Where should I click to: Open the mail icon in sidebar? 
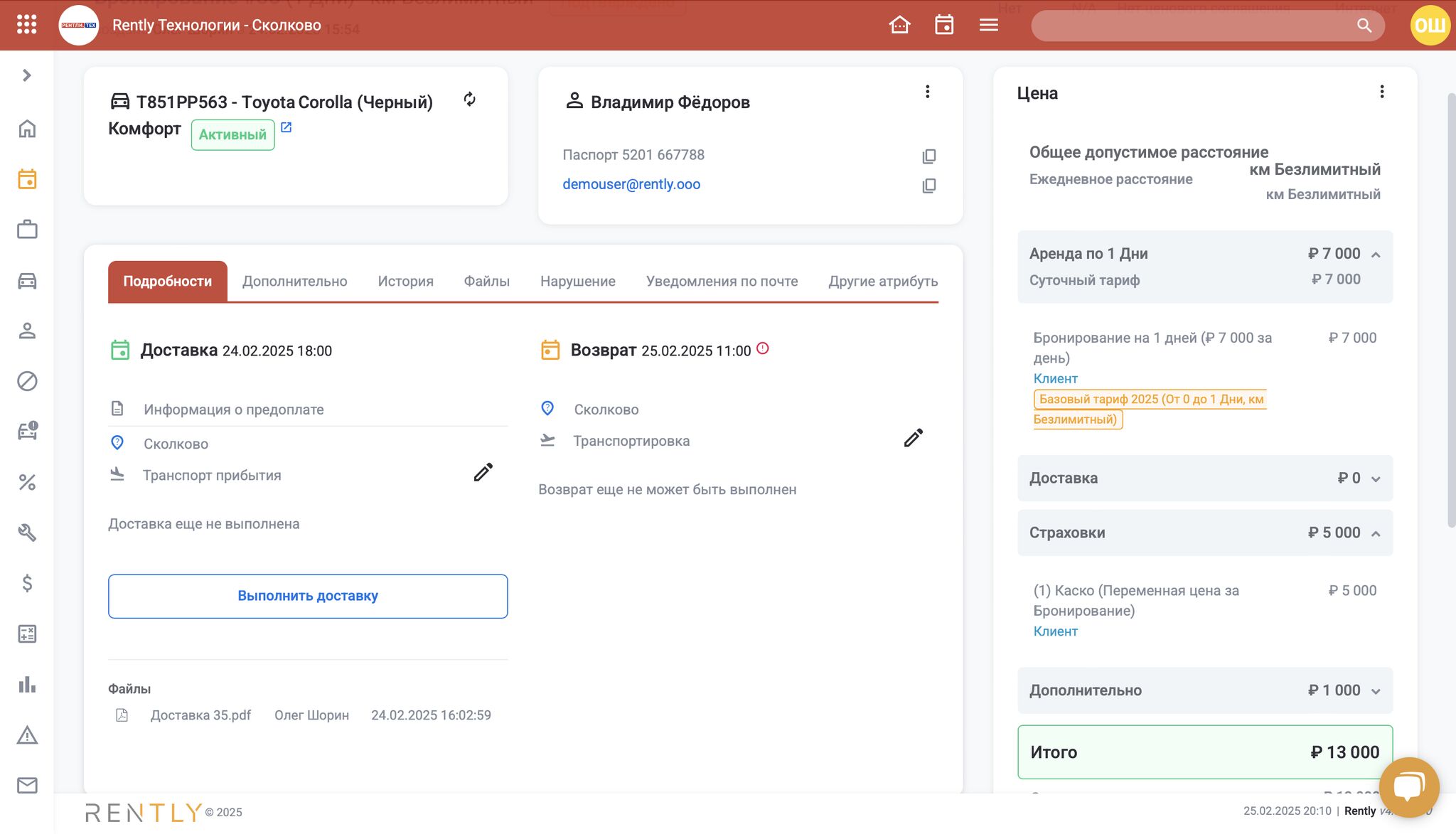click(x=27, y=785)
